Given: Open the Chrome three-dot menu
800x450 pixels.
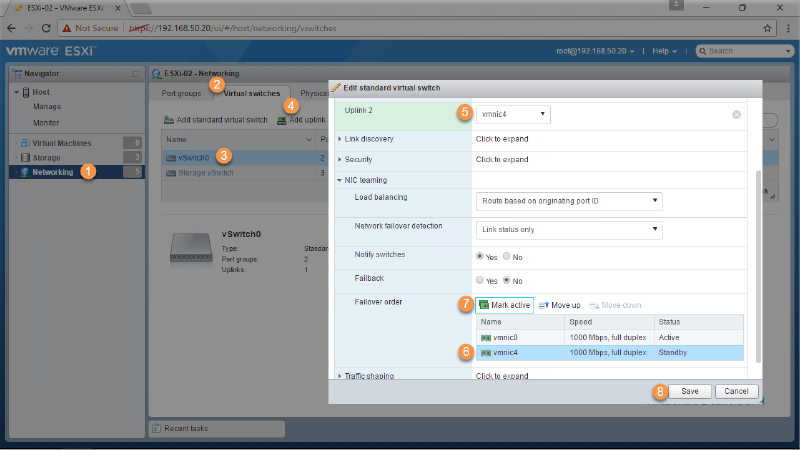Looking at the screenshot, I should [x=788, y=28].
